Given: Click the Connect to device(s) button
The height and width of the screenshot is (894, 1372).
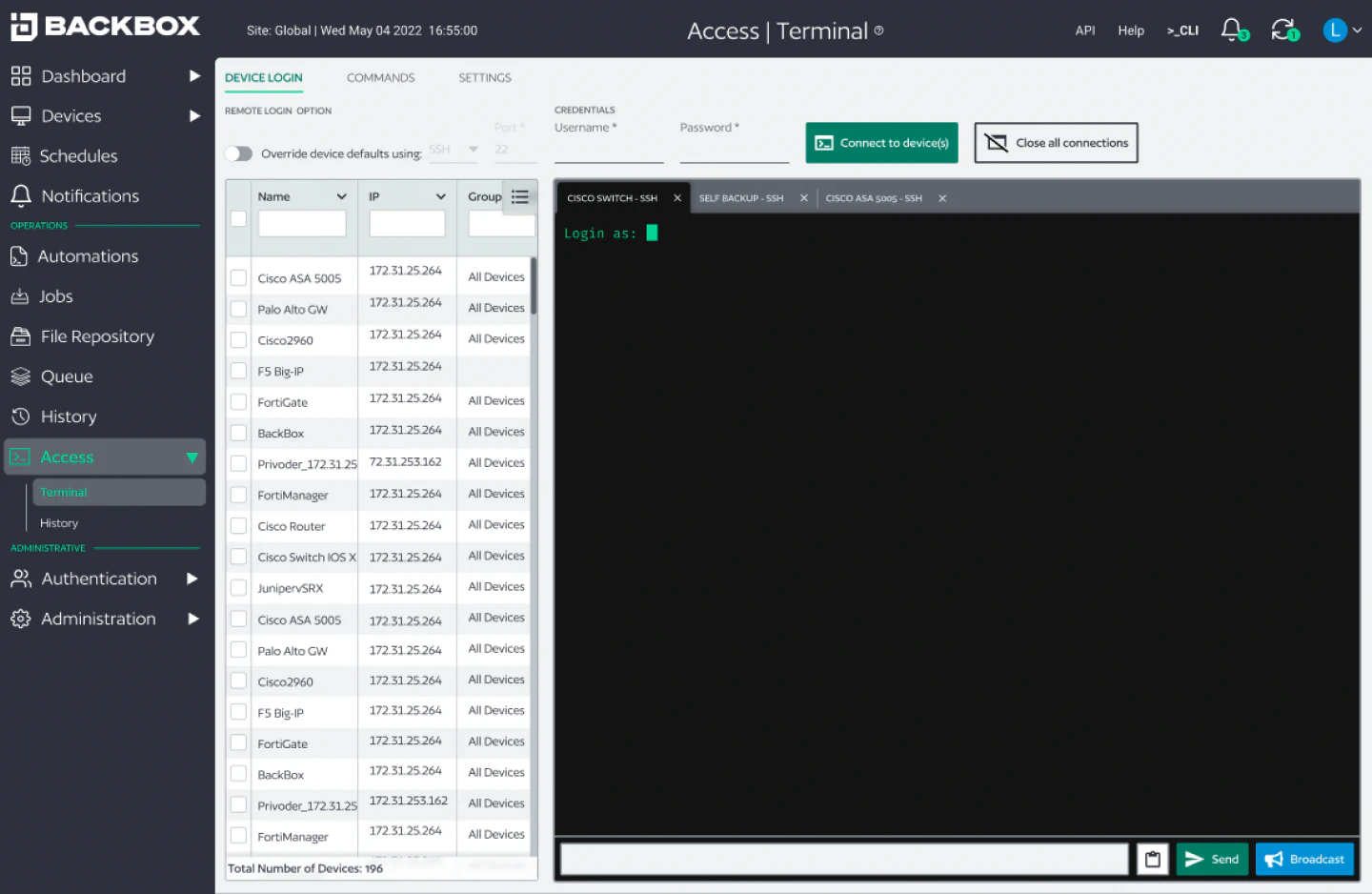Looking at the screenshot, I should pos(880,142).
